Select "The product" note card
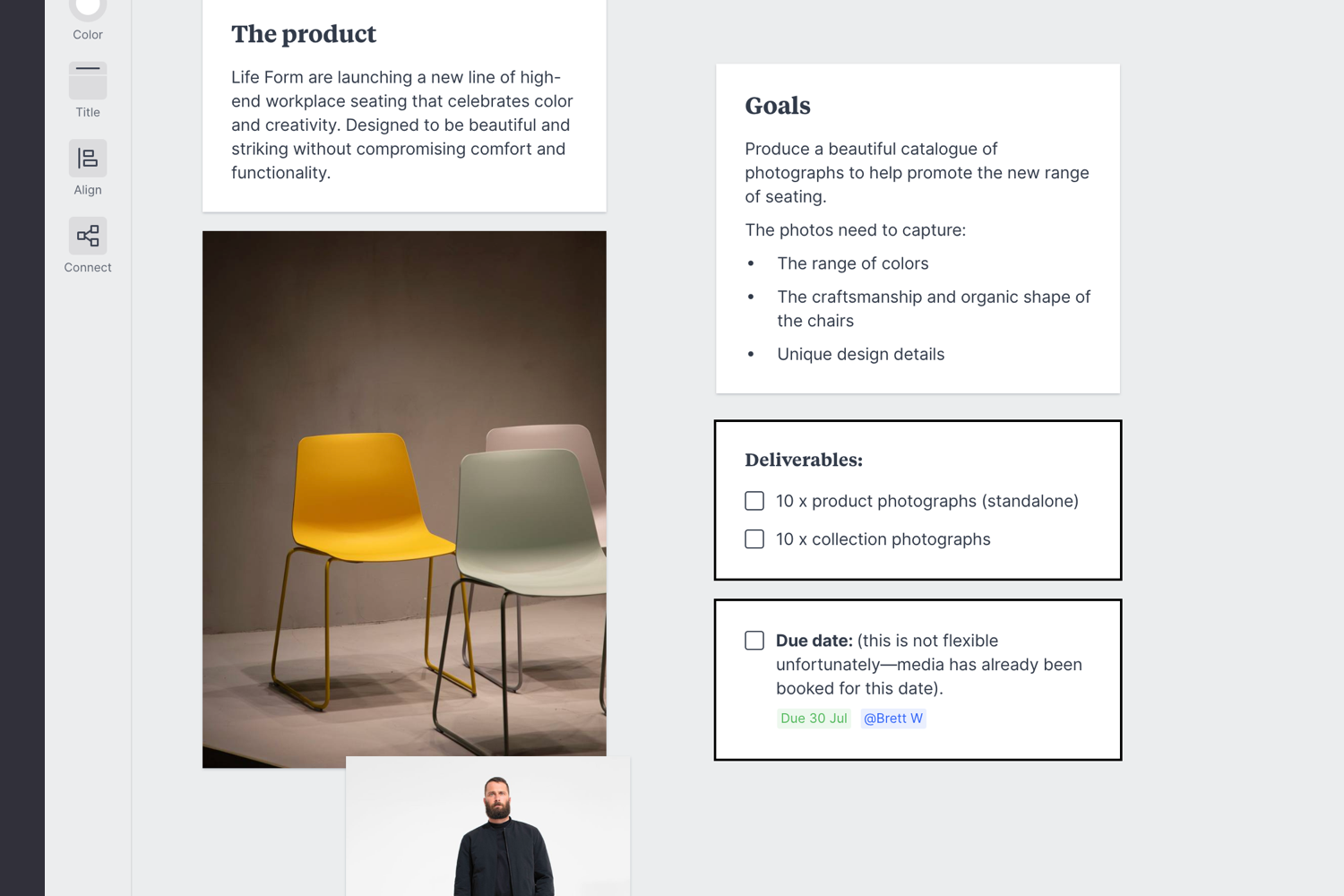Viewport: 1344px width, 896px height. pyautogui.click(x=404, y=106)
